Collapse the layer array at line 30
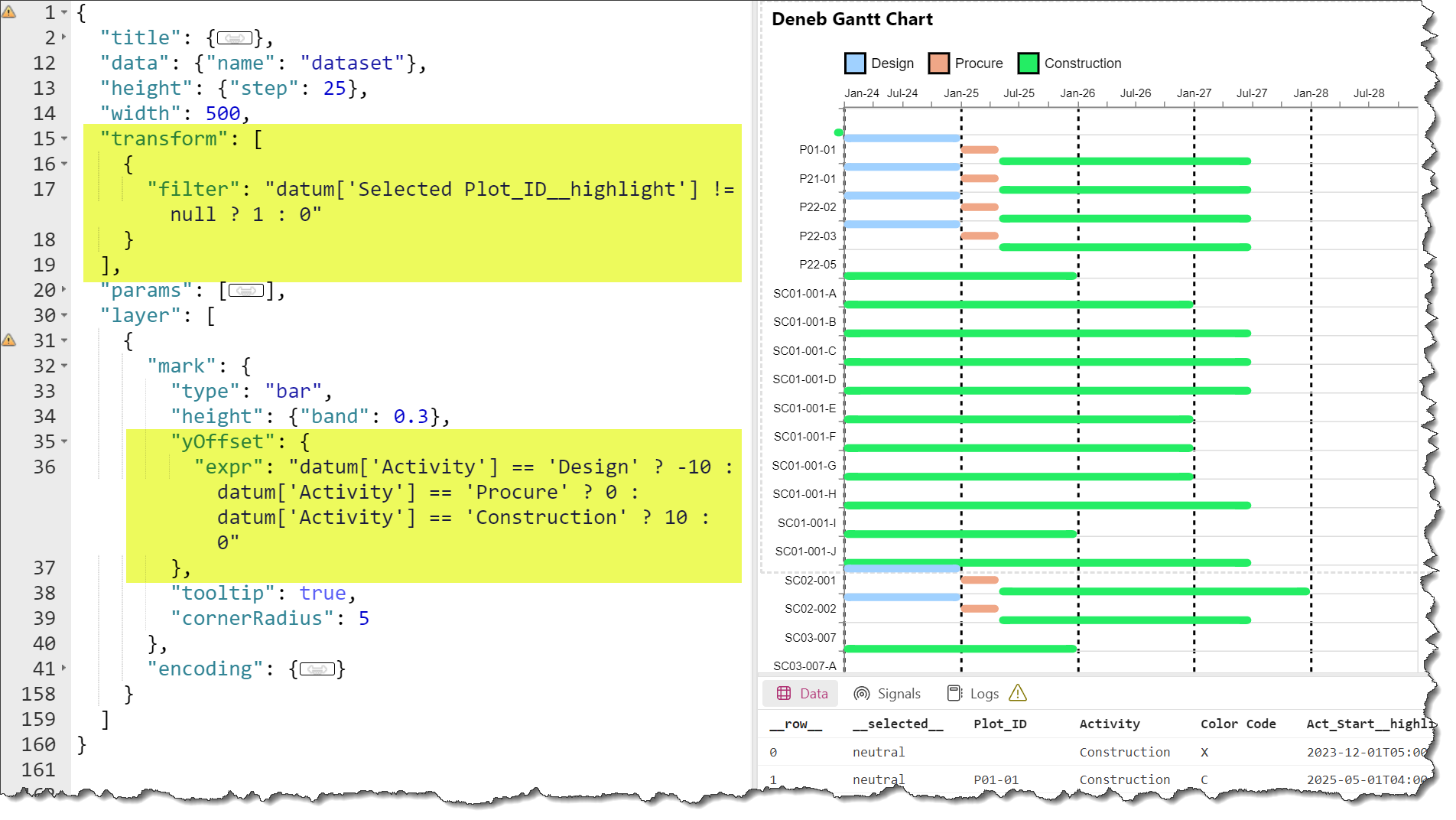Viewport: 1456px width, 820px height. pos(63,315)
